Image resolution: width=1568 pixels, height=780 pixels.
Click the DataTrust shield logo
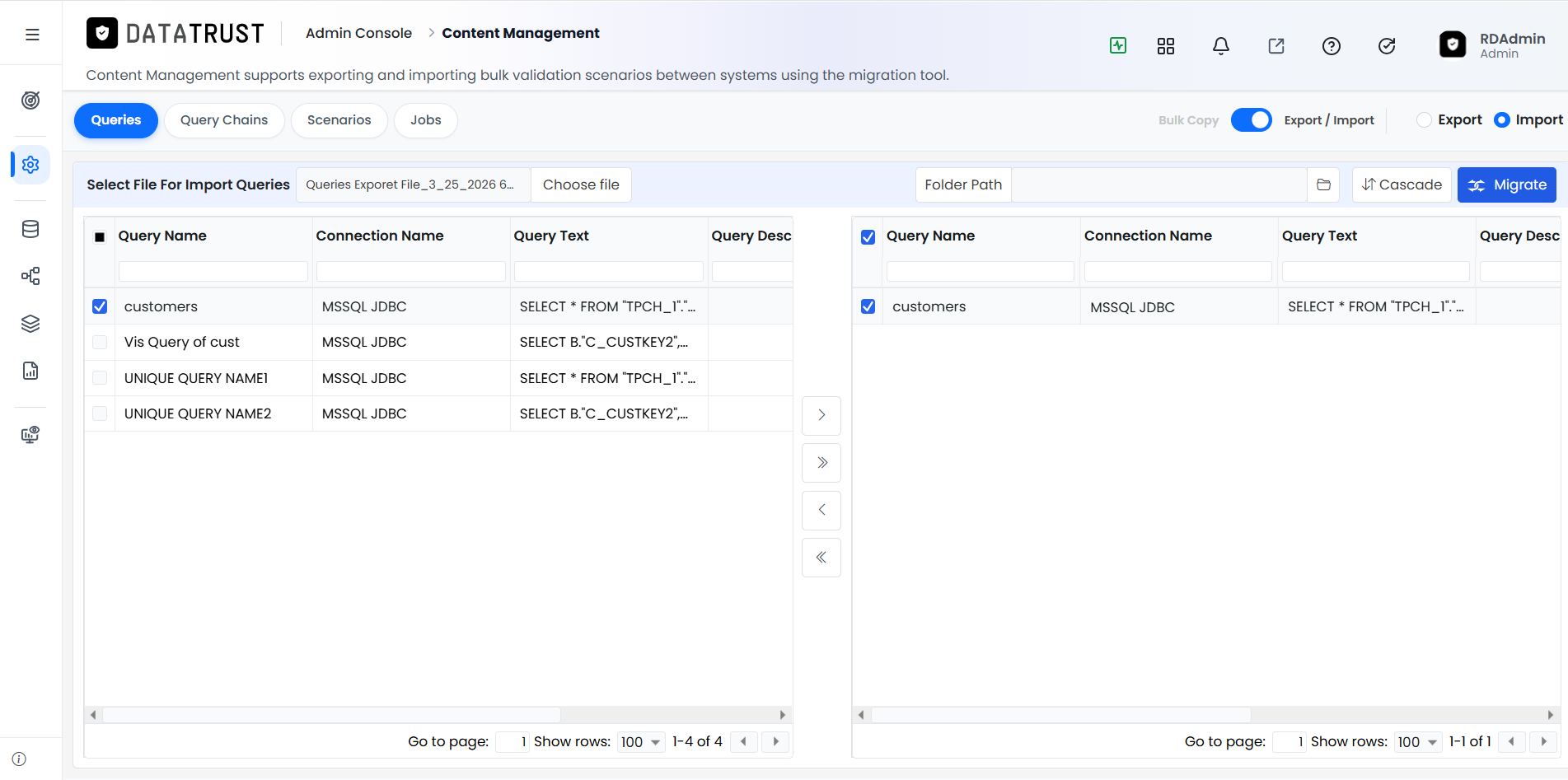(x=102, y=33)
